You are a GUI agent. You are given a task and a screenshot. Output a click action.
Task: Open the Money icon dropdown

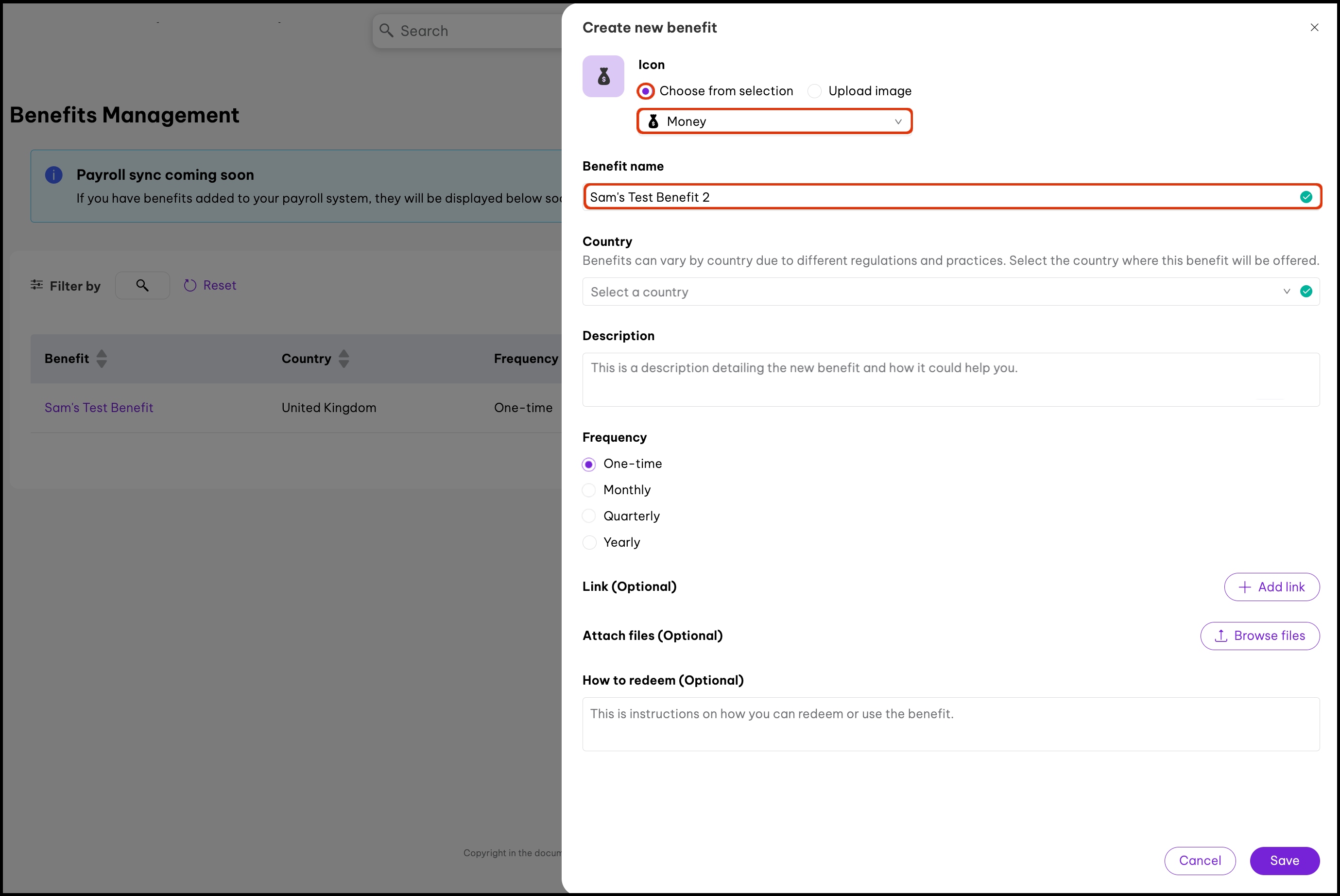[x=774, y=121]
